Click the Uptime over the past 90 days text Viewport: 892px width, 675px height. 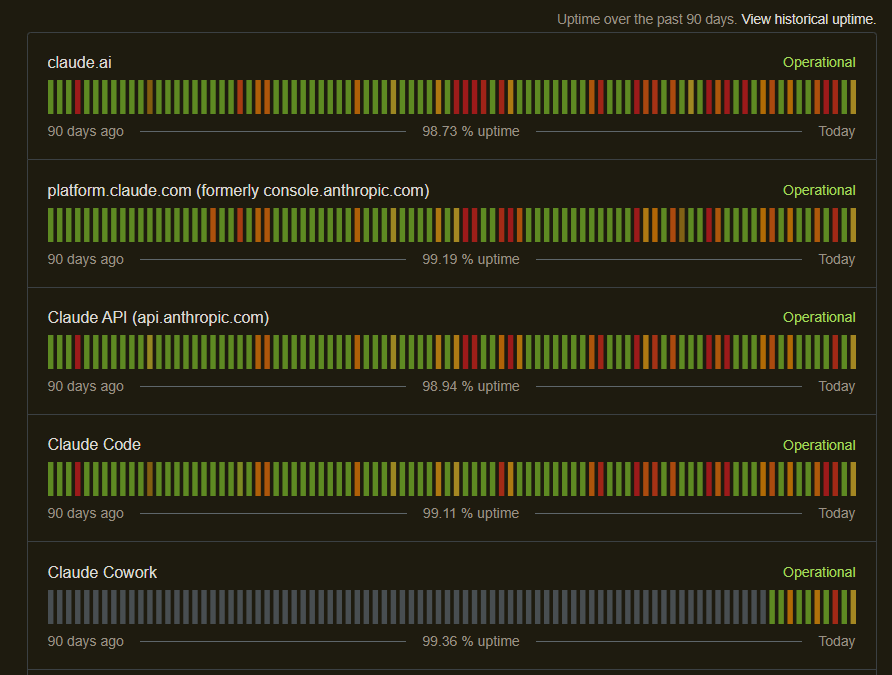647,19
